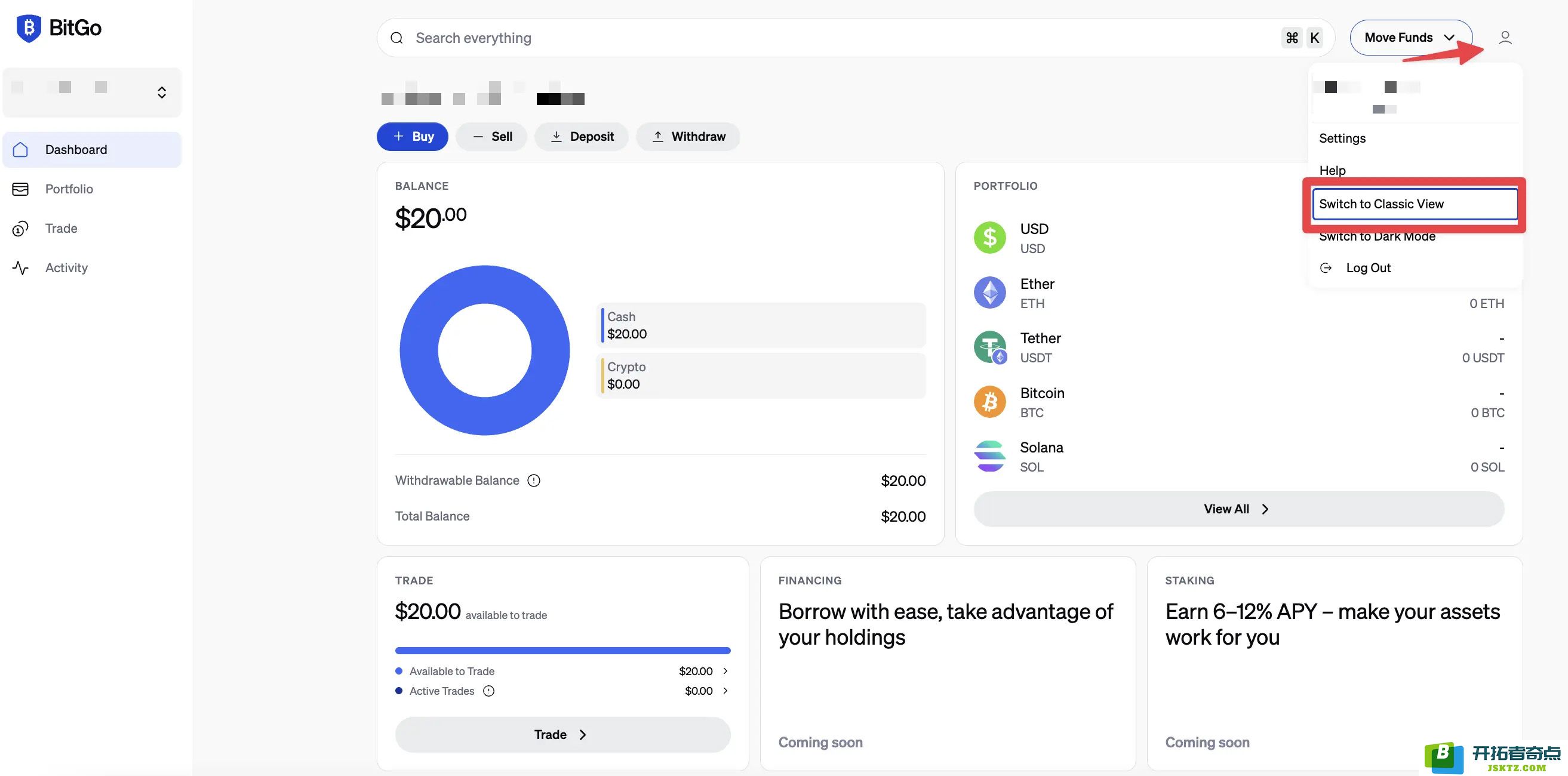Open the account switcher chevrons

[162, 93]
